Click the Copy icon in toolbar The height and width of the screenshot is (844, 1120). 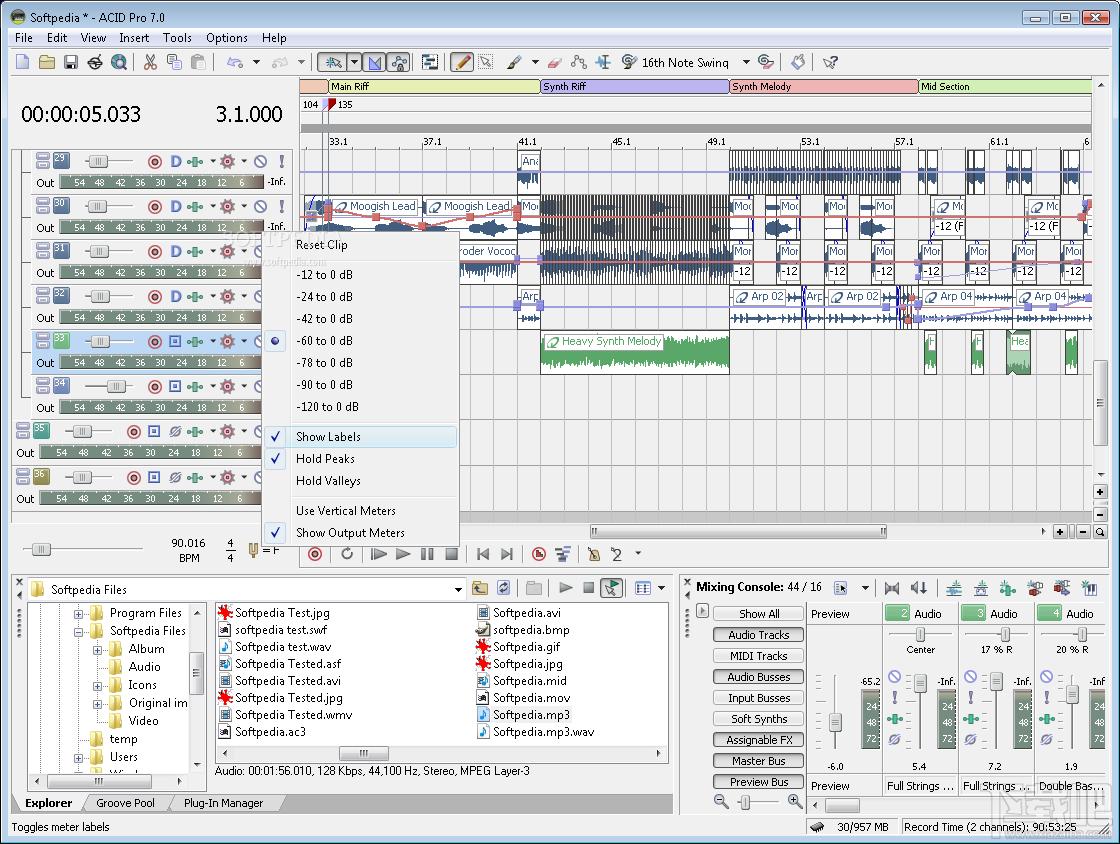[174, 62]
